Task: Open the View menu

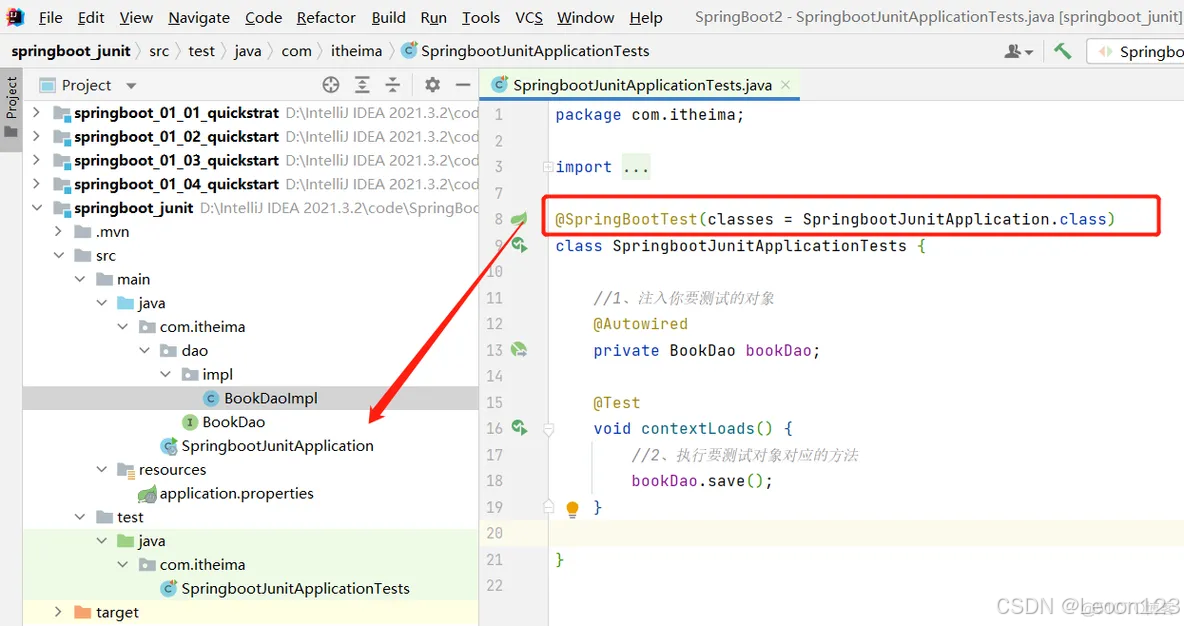Action: (136, 17)
